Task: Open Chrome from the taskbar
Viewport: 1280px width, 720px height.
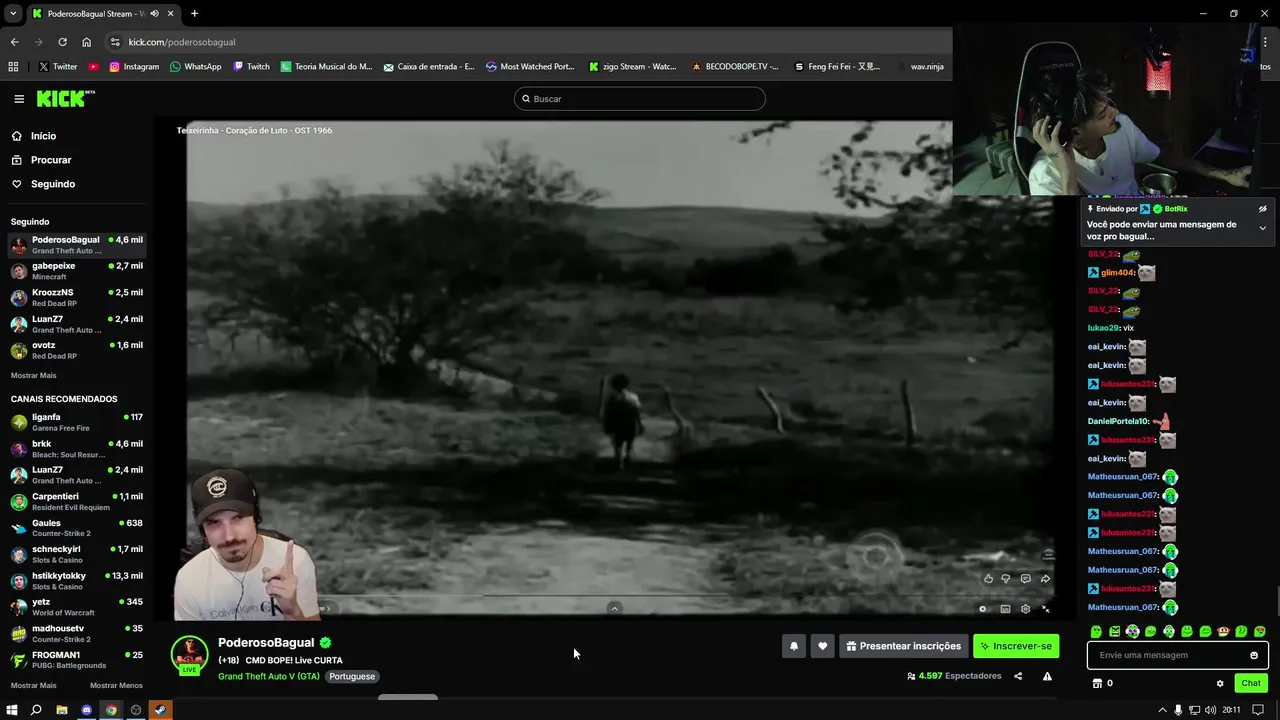Action: point(111,710)
